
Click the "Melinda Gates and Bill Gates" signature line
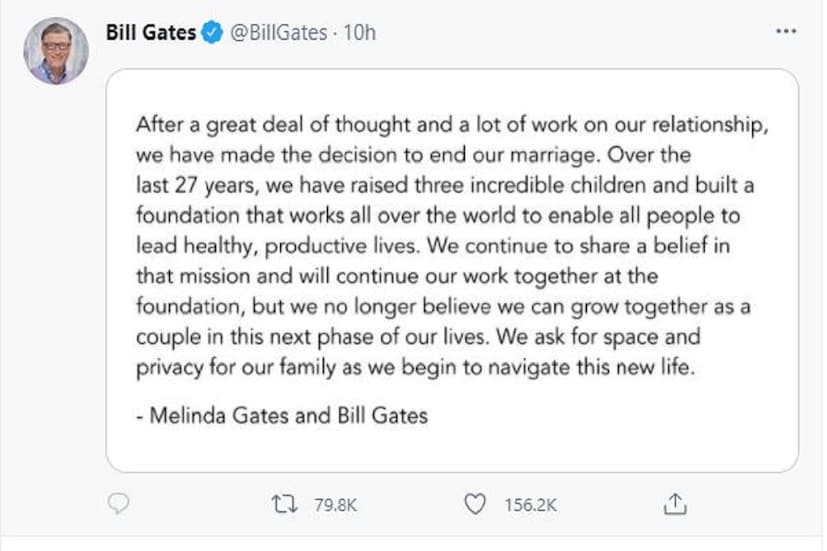[281, 414]
